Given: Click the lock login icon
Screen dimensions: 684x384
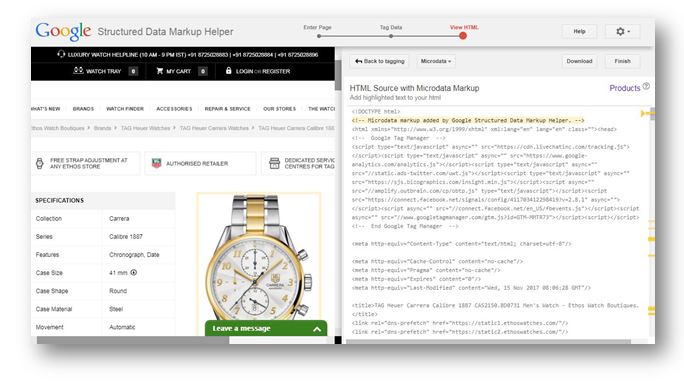Looking at the screenshot, I should click(229, 70).
